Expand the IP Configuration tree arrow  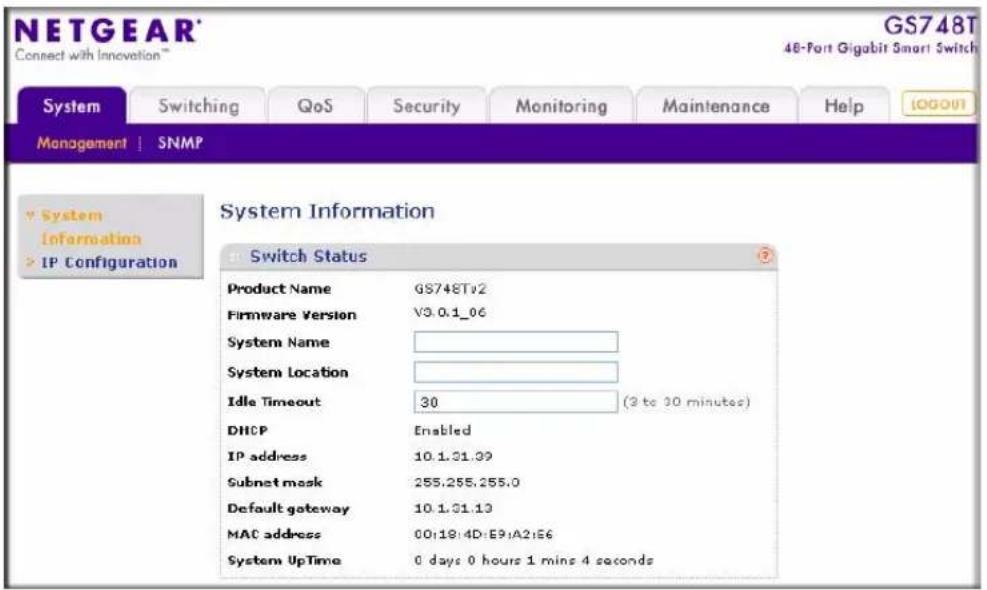click(30, 262)
